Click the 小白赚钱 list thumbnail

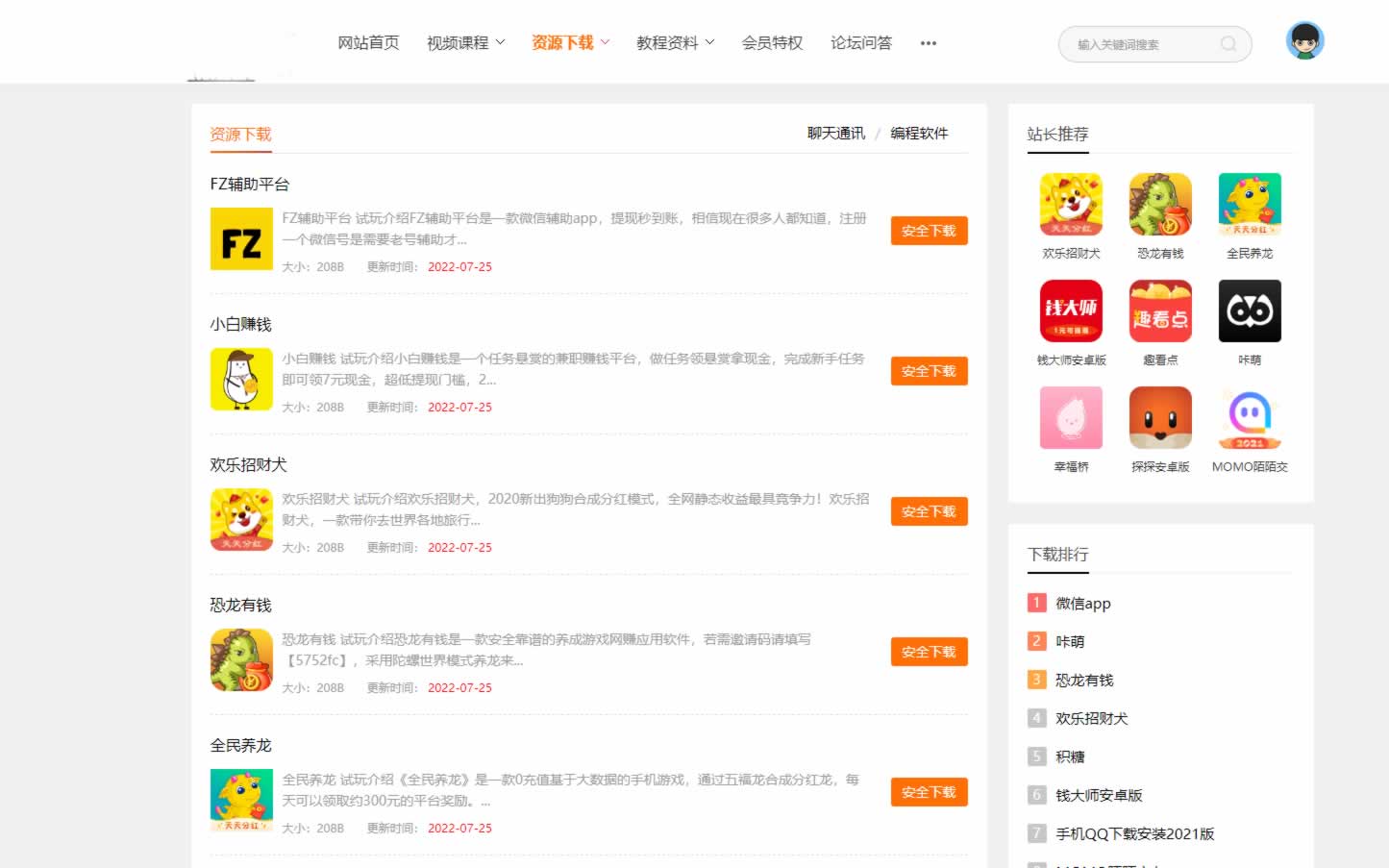tap(241, 379)
